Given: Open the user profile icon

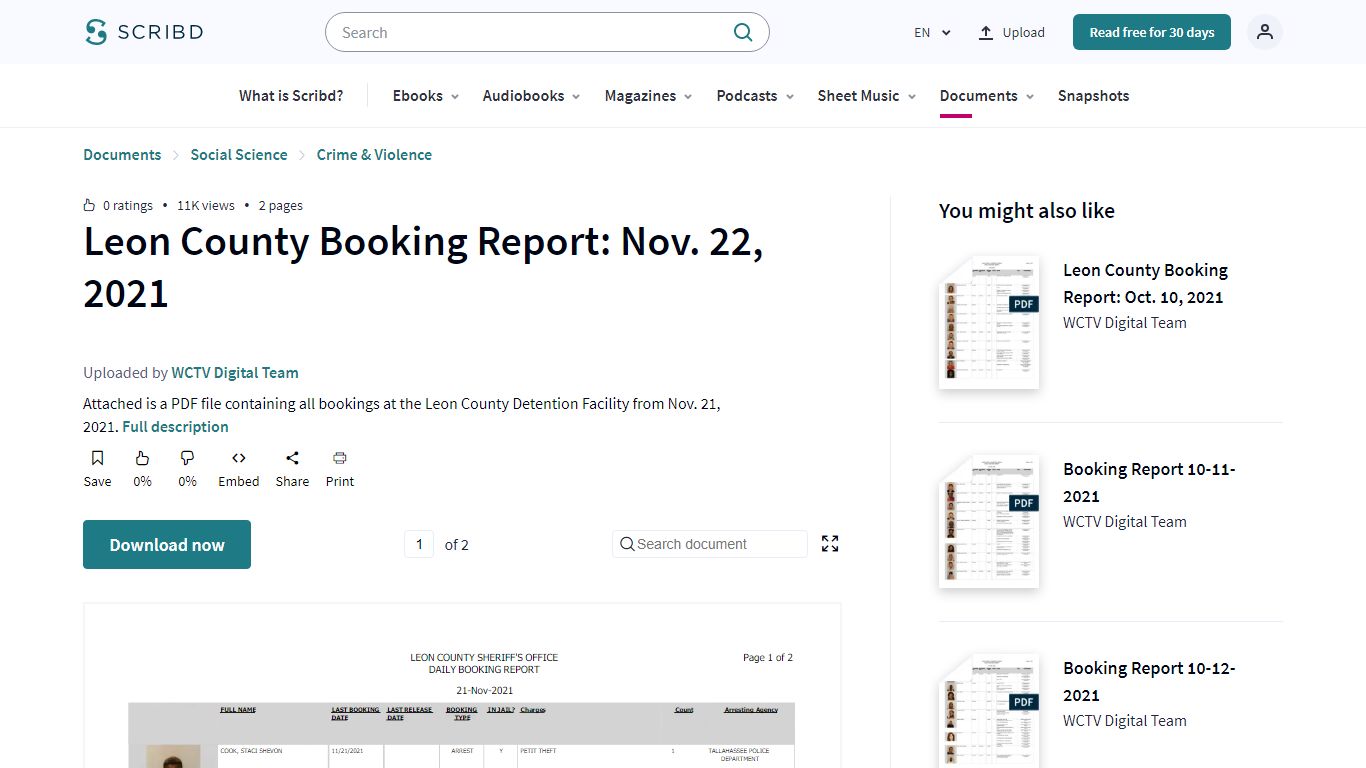Looking at the screenshot, I should point(1265,32).
